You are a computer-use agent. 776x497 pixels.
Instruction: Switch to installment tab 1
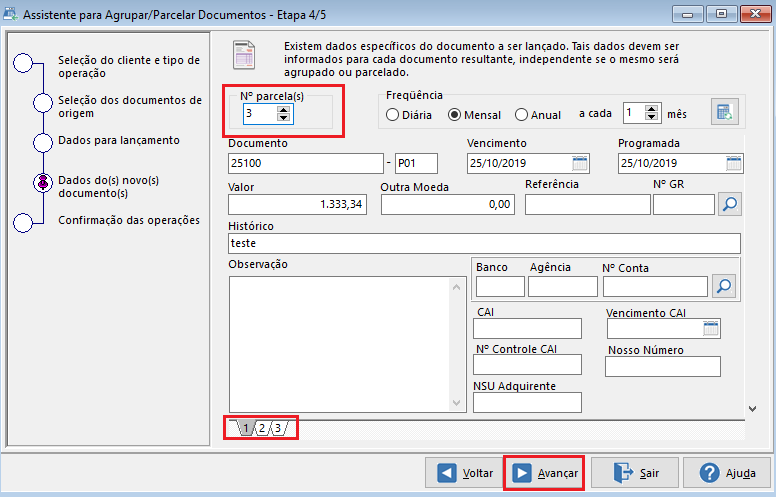(245, 428)
